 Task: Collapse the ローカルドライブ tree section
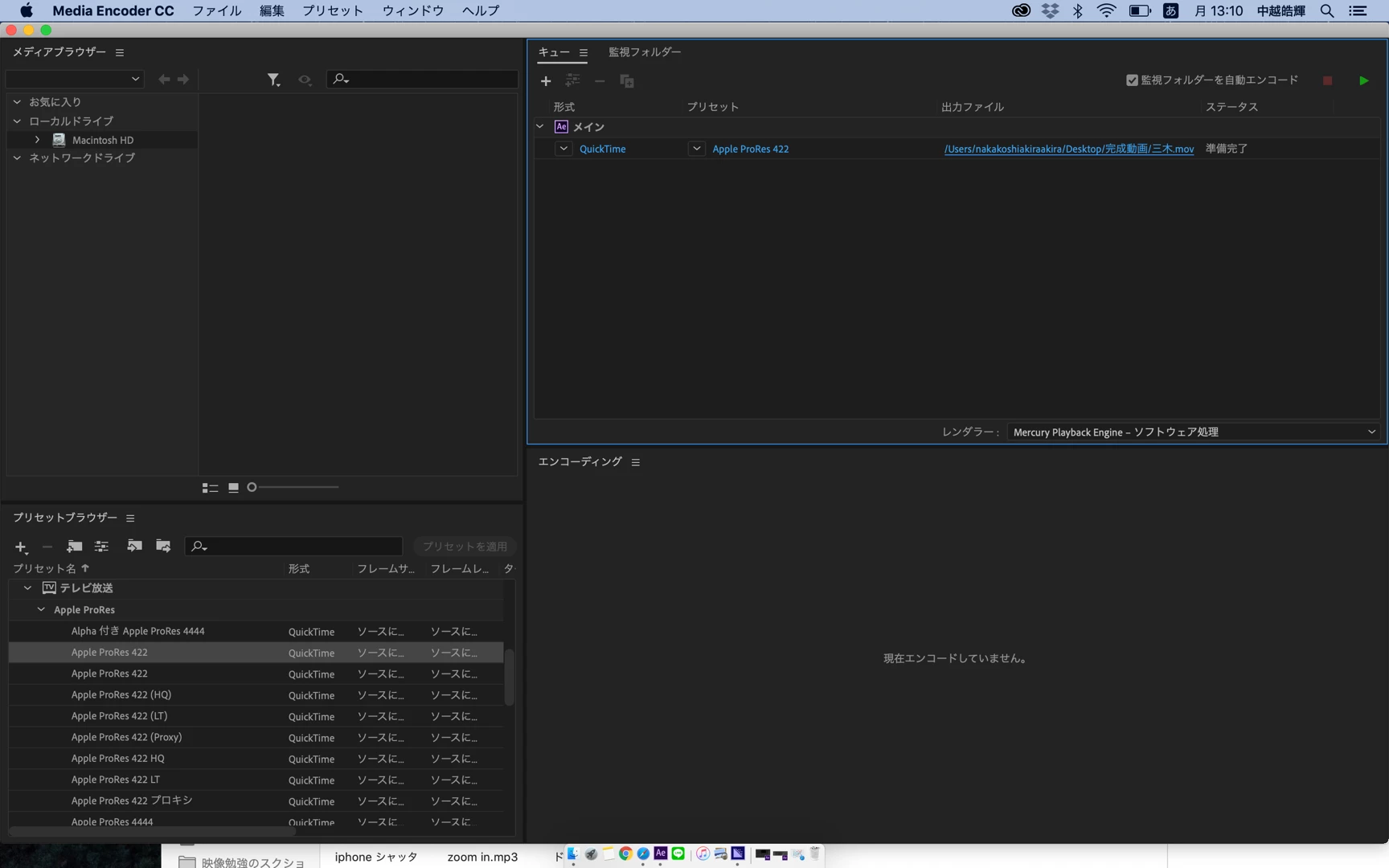point(17,121)
